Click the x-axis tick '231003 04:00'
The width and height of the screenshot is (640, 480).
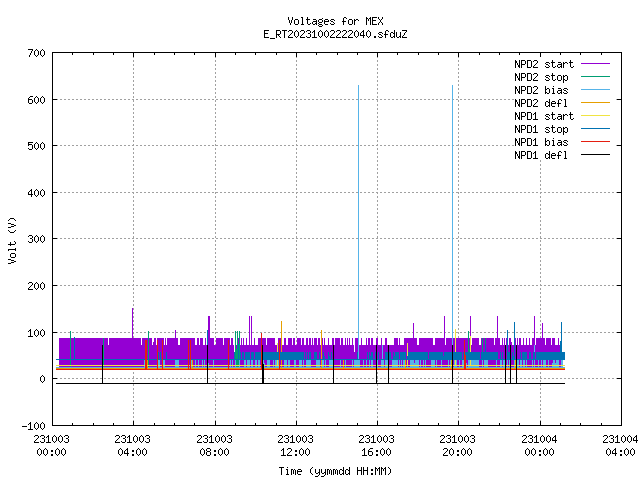click(x=132, y=446)
